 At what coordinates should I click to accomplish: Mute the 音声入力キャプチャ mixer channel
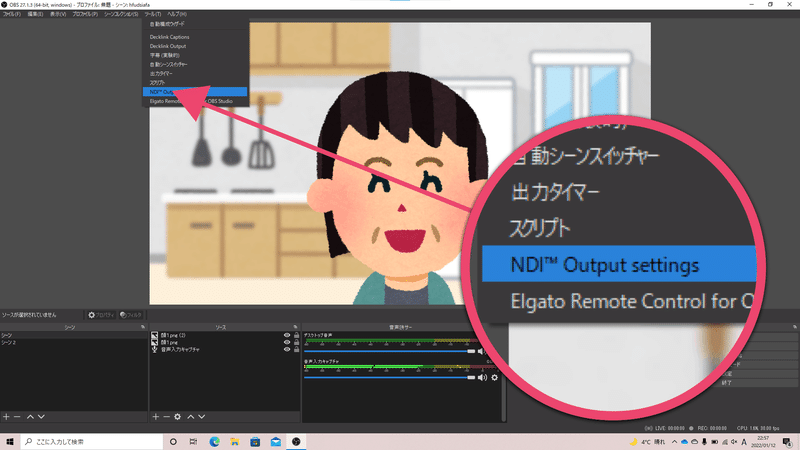(482, 378)
